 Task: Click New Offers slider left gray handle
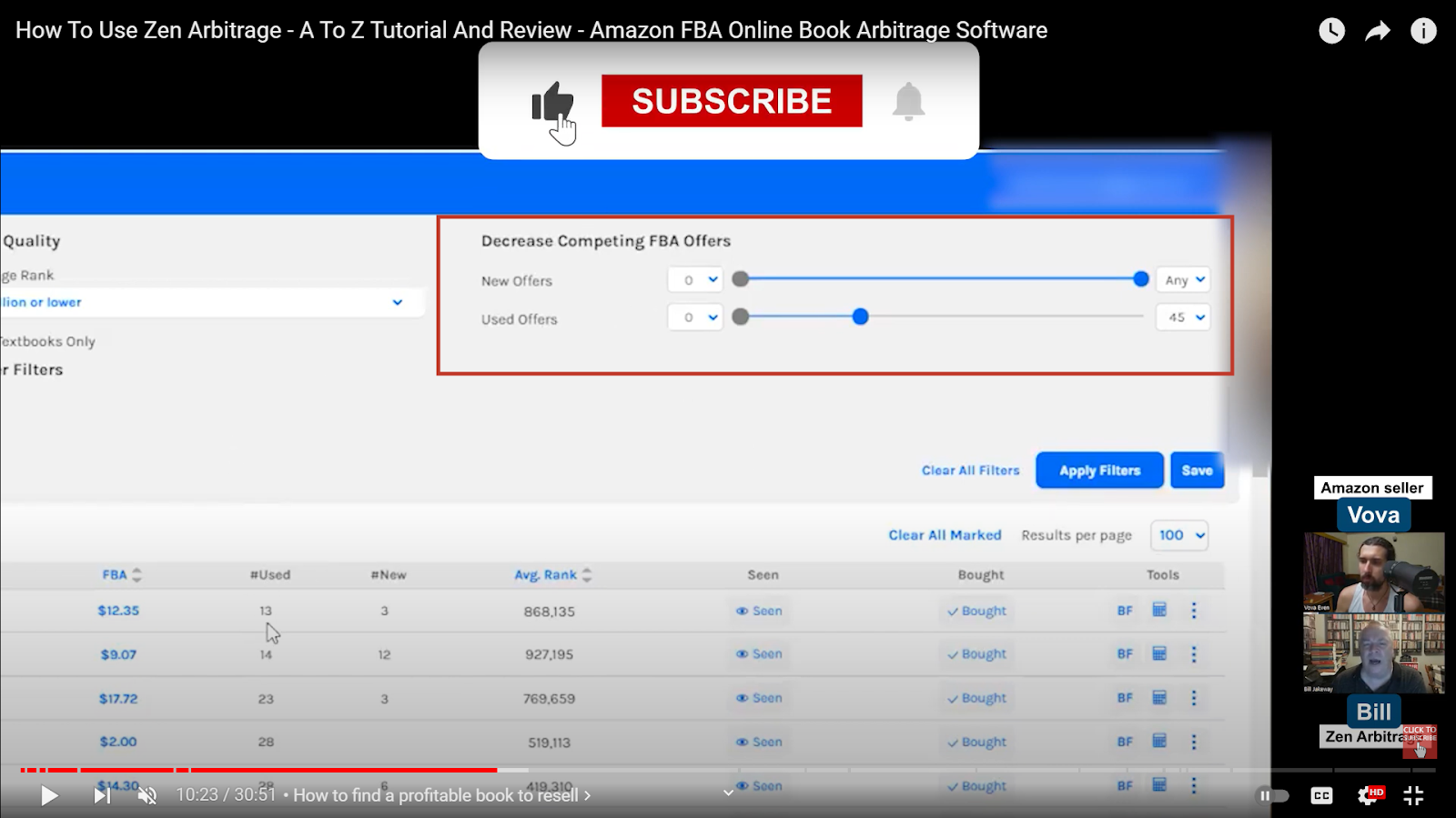[741, 279]
